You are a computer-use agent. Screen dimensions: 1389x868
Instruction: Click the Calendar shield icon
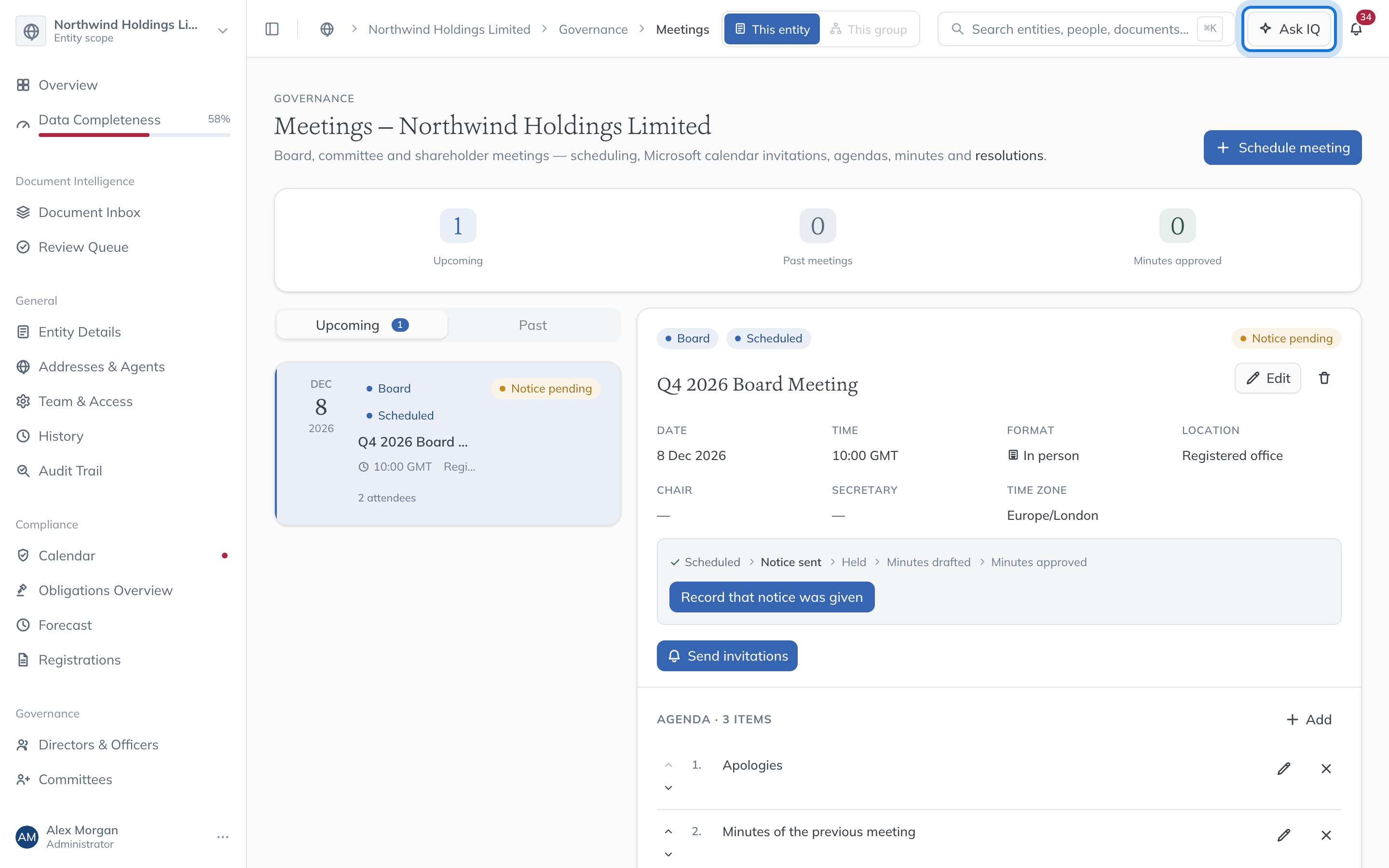[23, 556]
